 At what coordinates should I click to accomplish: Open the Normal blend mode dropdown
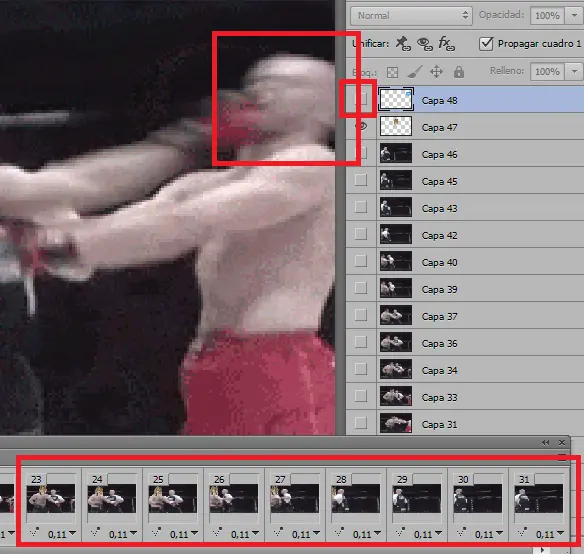tap(411, 15)
